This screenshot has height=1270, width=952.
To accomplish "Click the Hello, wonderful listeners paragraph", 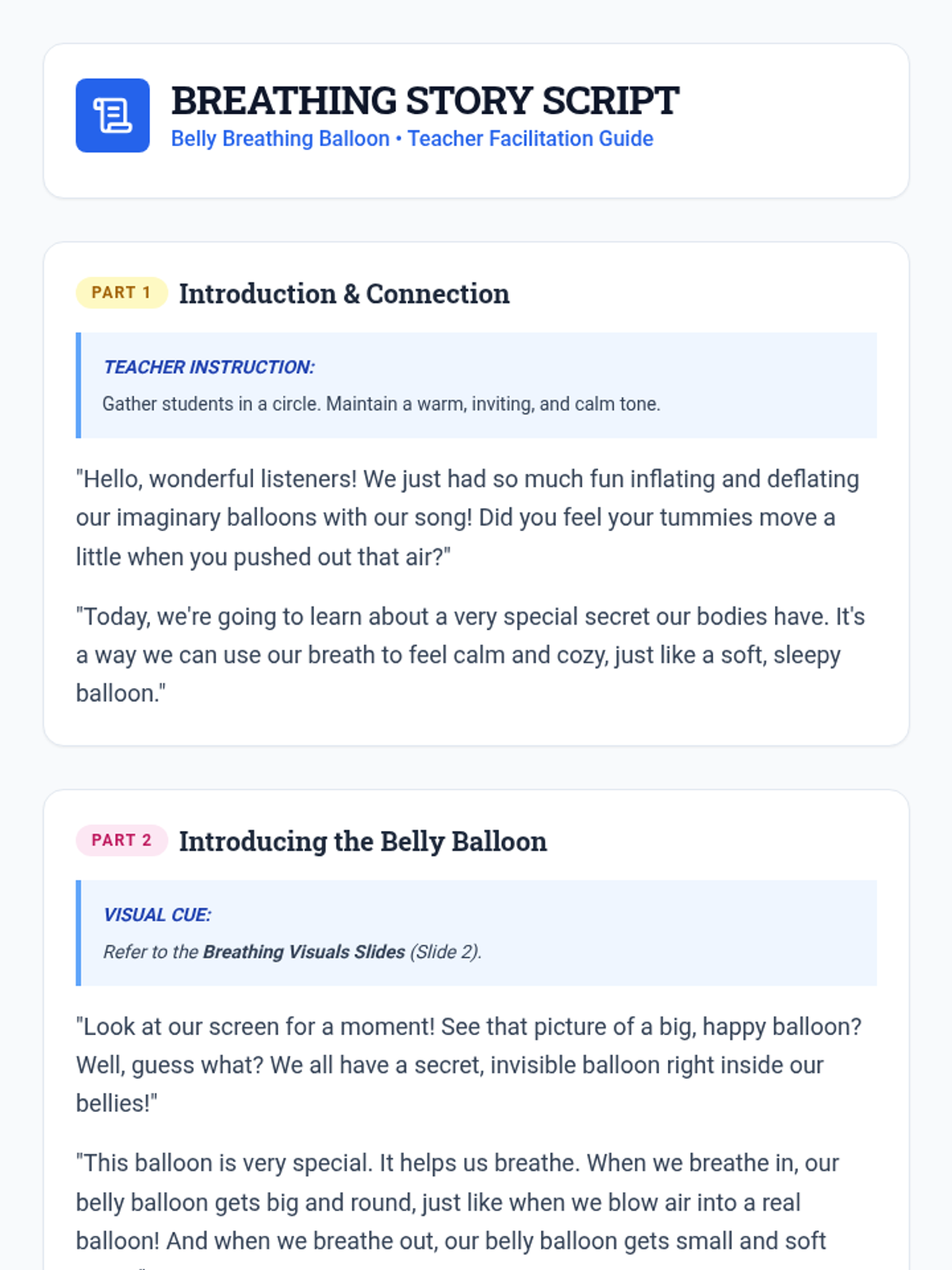I will [467, 518].
